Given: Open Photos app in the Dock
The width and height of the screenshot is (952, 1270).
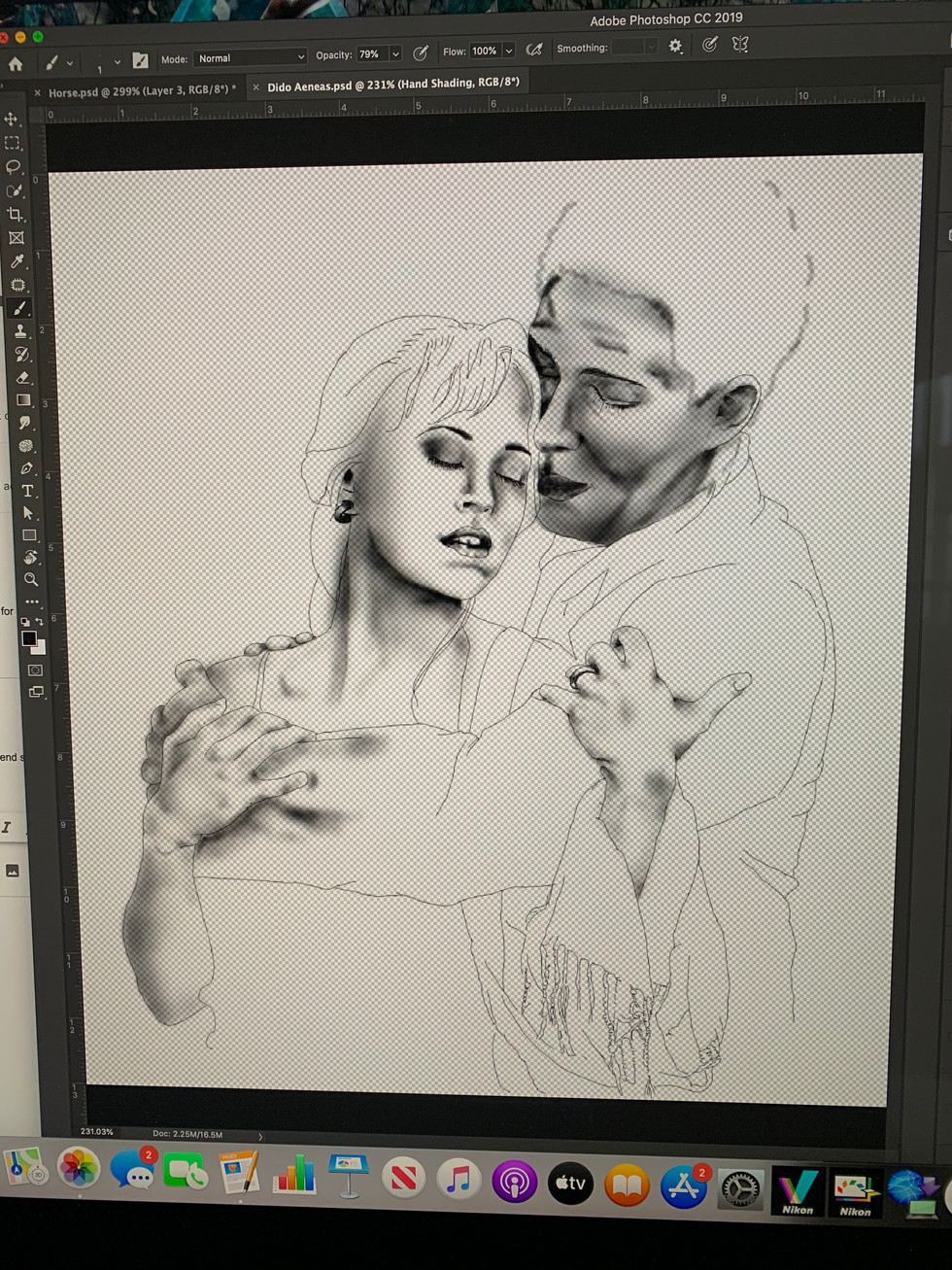Looking at the screenshot, I should pyautogui.click(x=79, y=1167).
